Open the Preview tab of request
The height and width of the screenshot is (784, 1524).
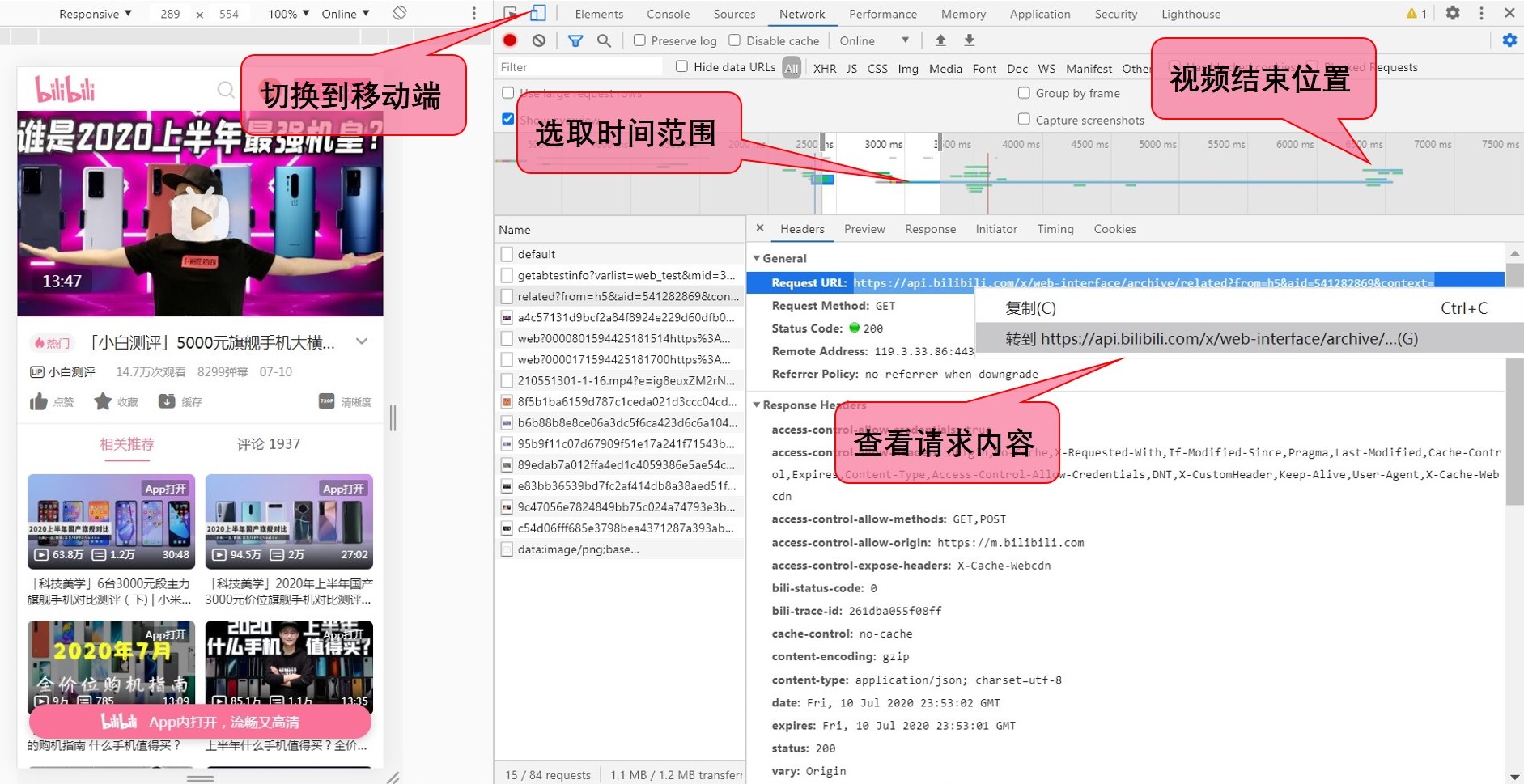tap(864, 229)
